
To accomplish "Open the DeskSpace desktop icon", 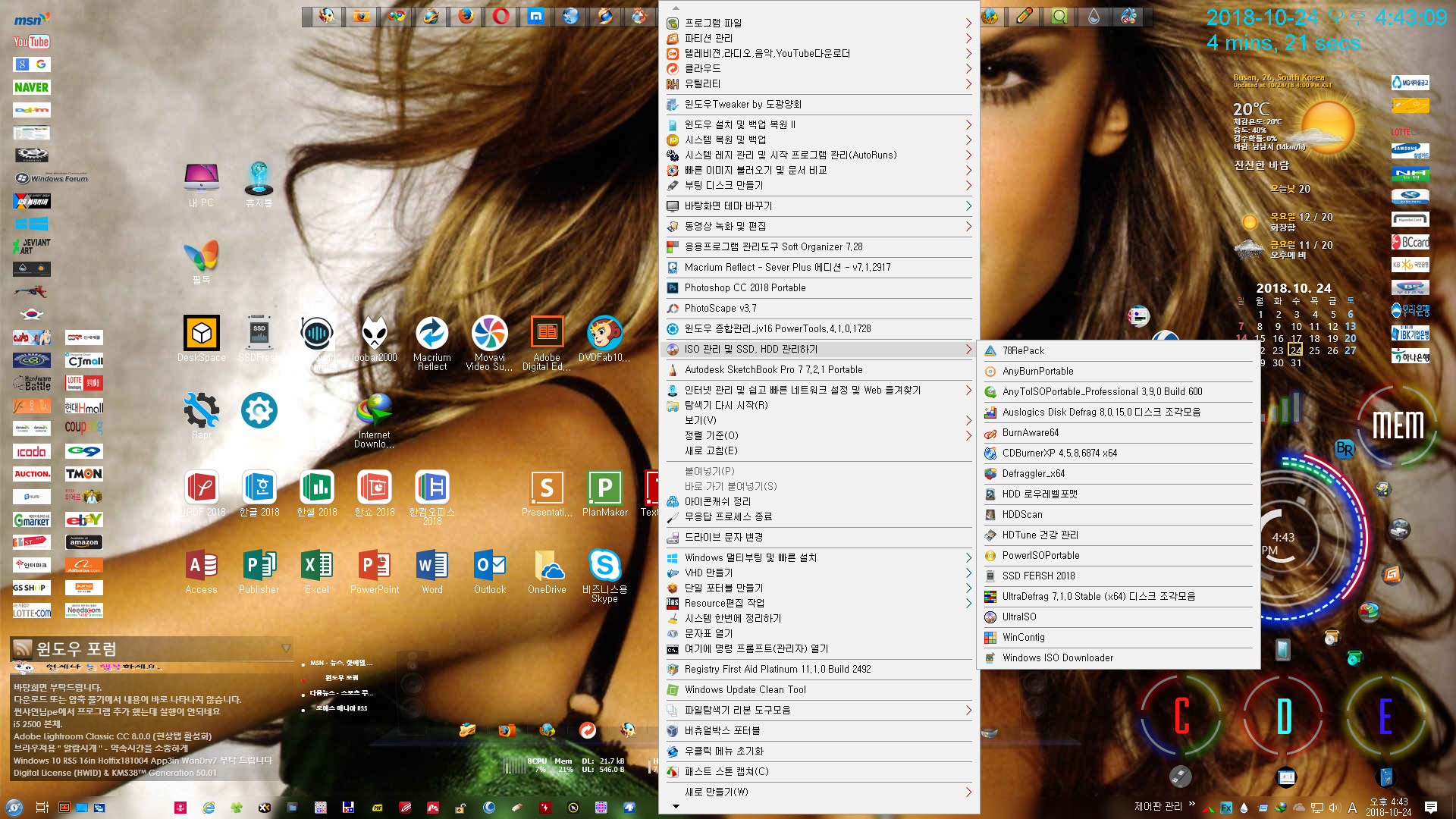I will coord(202,339).
